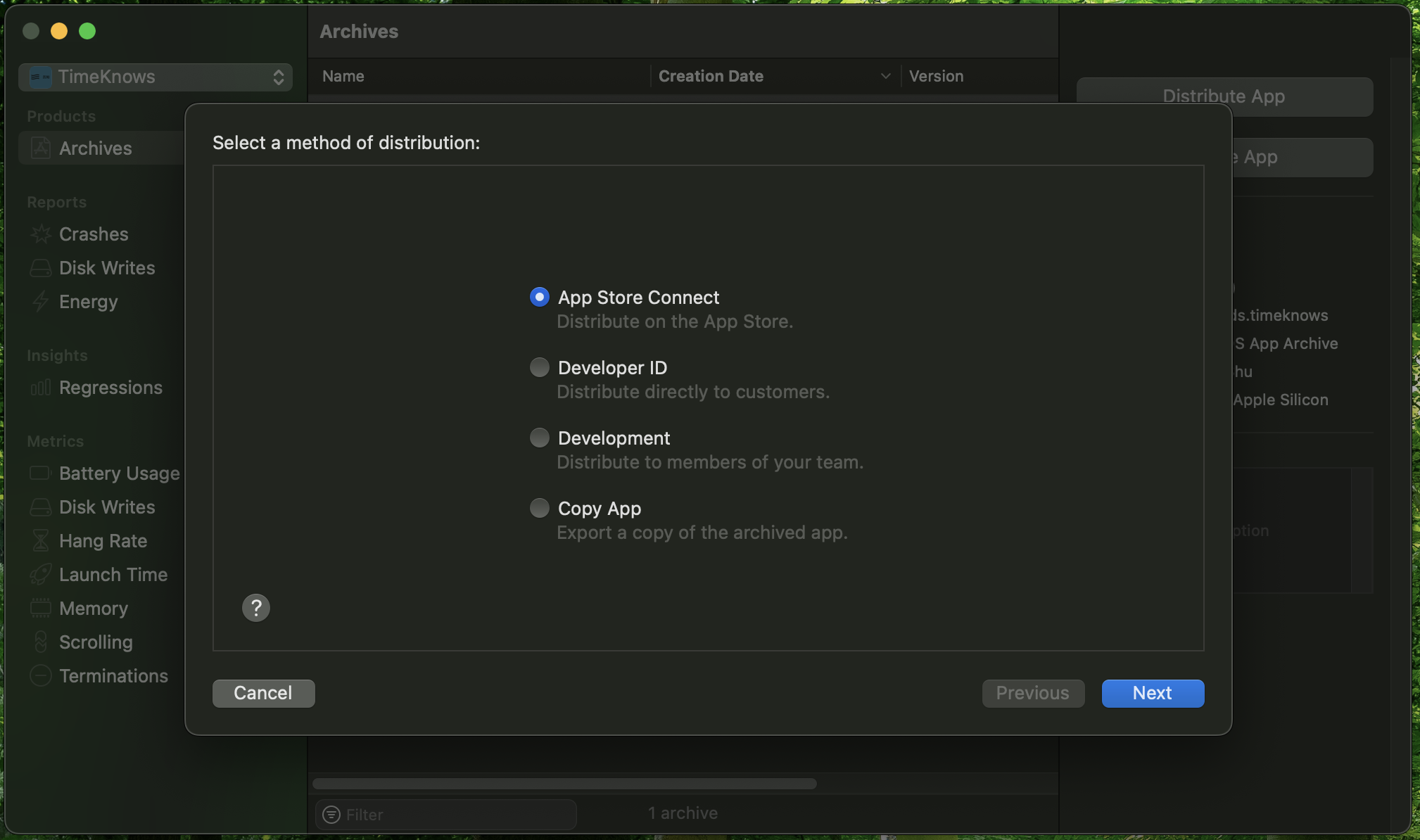Click the Next button

1153,693
